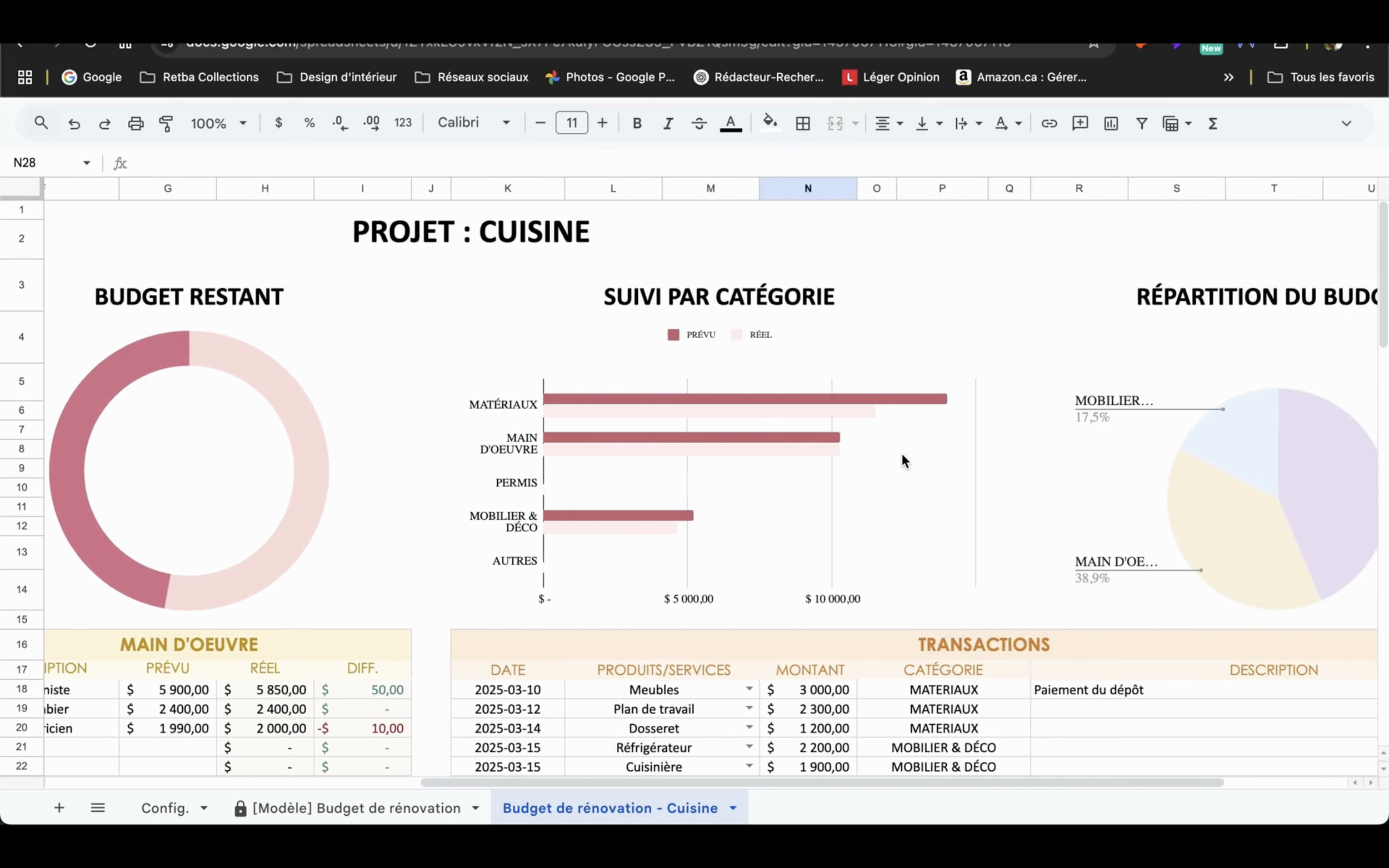Viewport: 1389px width, 868px height.
Task: Insert a chart
Action: click(x=1111, y=123)
